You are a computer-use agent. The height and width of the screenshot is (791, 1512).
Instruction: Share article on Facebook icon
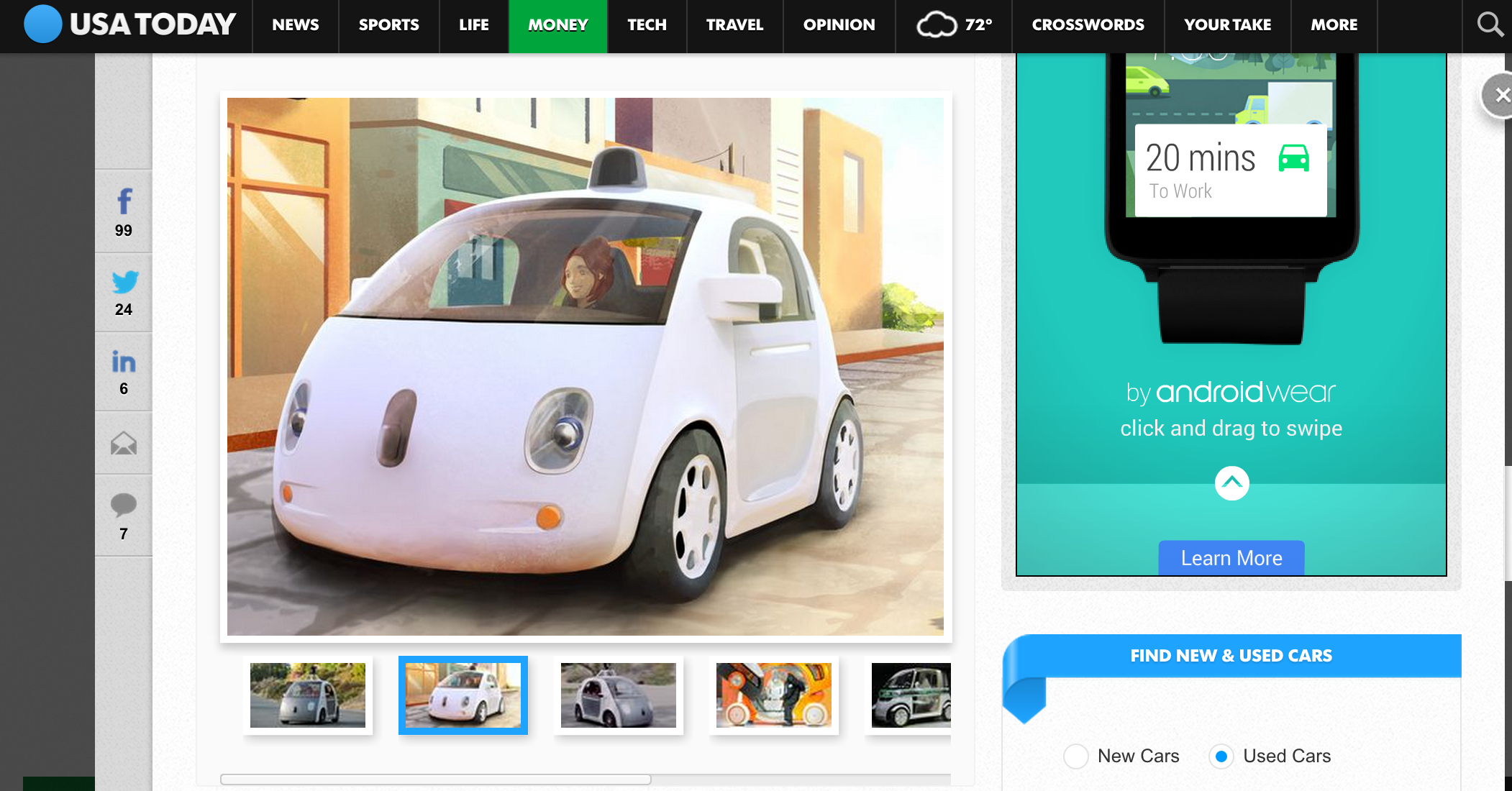coord(124,202)
